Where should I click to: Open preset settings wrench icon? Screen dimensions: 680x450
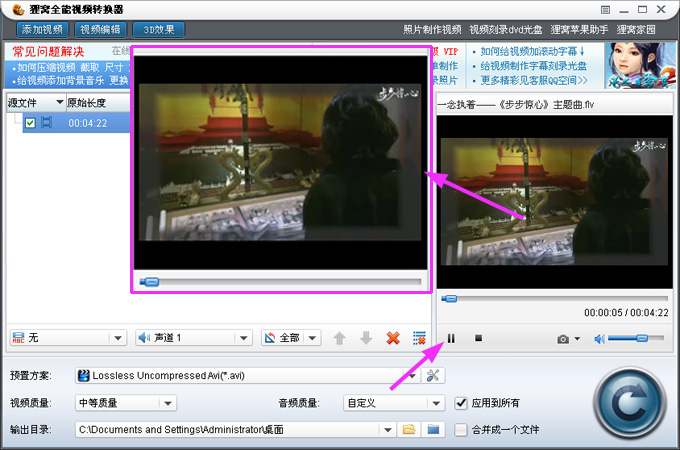point(433,375)
